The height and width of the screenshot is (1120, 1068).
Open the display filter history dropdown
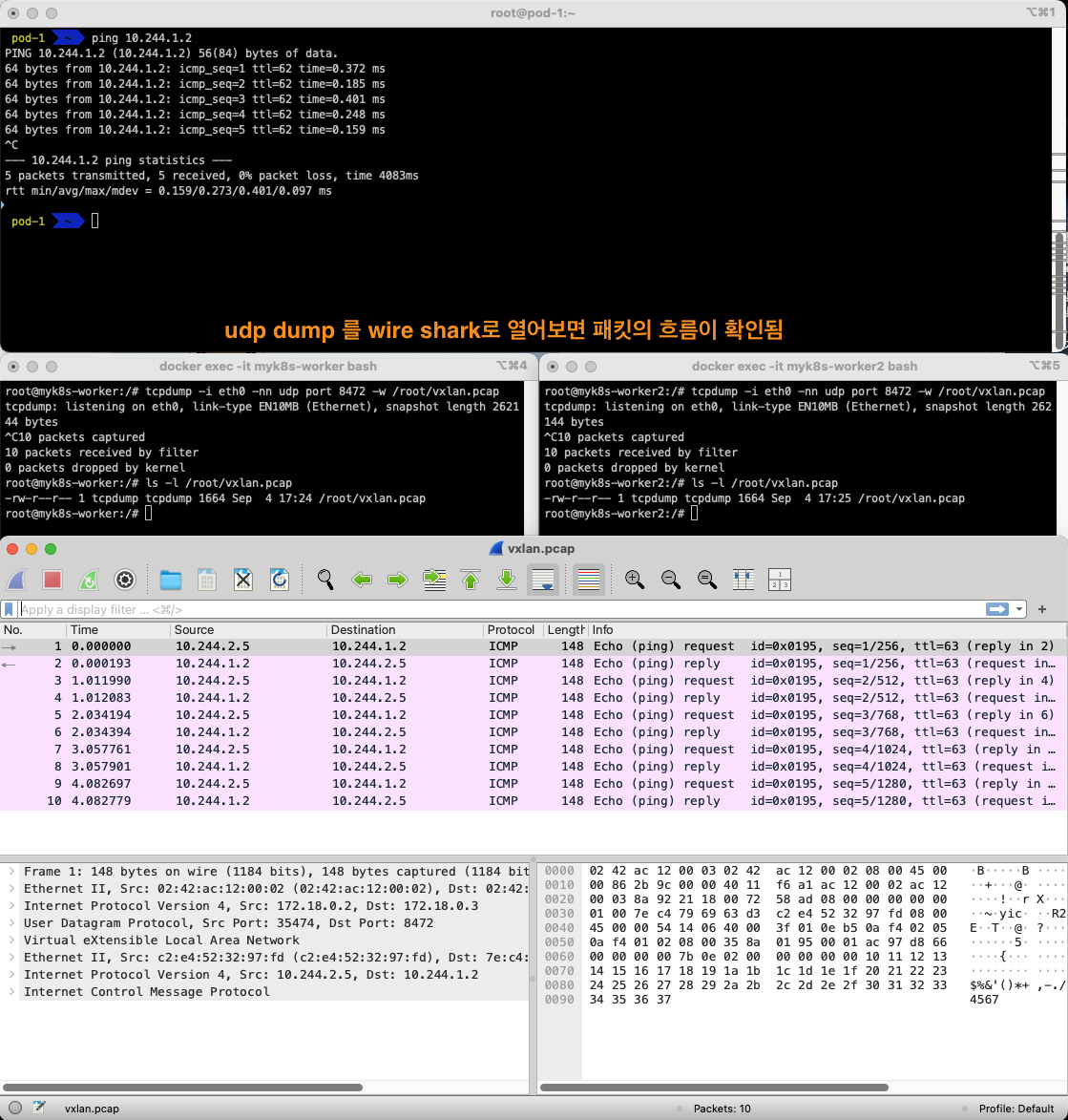pos(1019,609)
